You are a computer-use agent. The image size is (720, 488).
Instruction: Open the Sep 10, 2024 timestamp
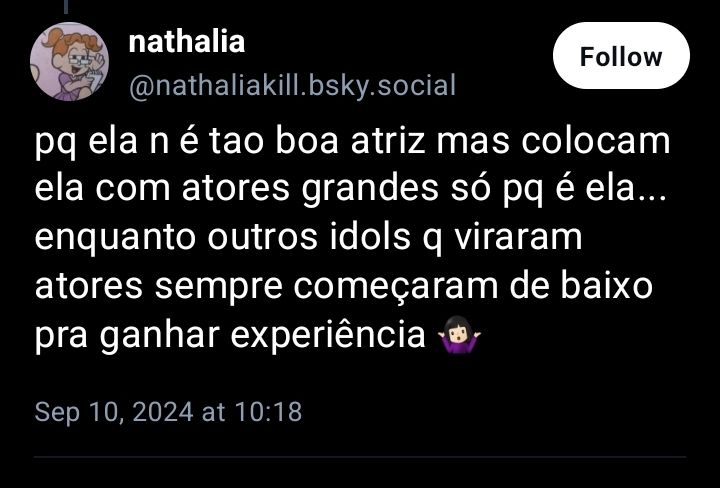tap(168, 412)
